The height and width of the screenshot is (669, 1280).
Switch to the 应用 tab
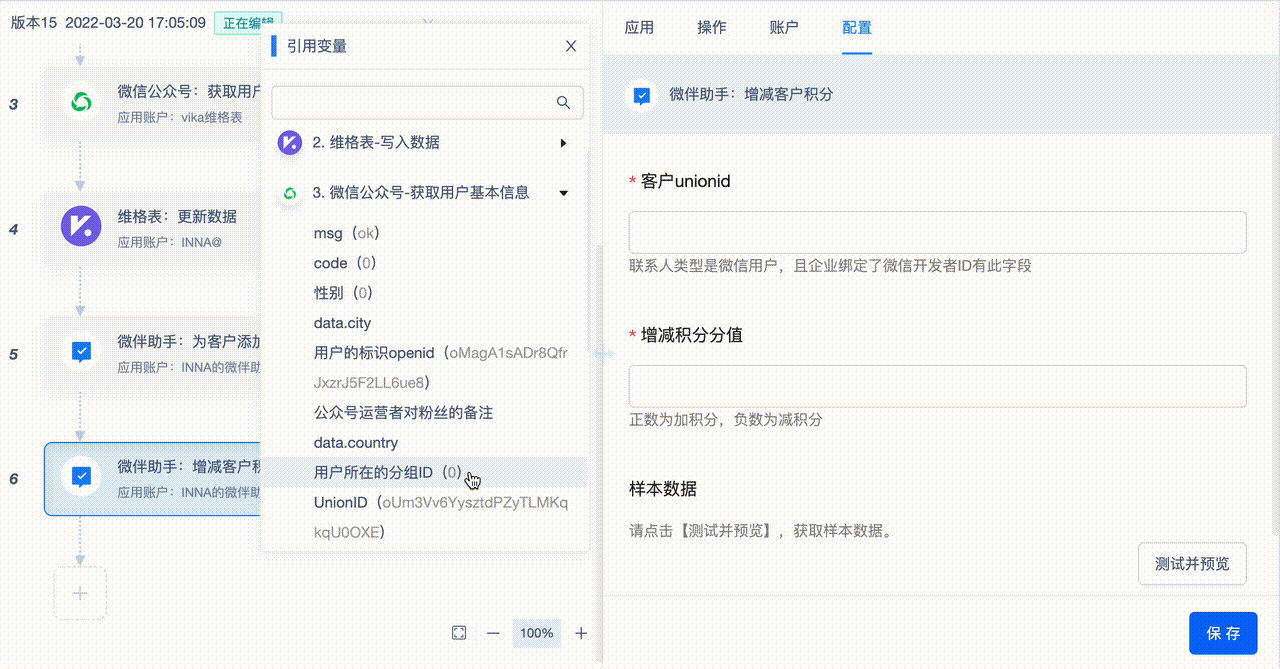click(639, 27)
